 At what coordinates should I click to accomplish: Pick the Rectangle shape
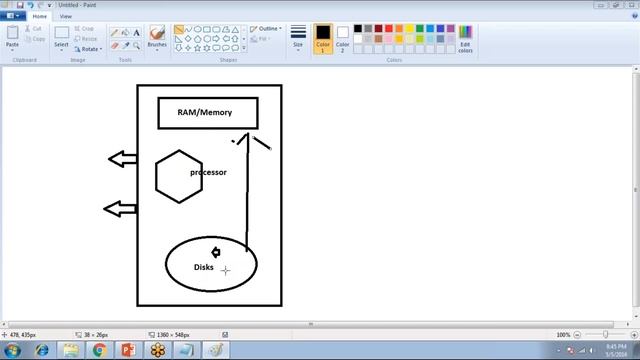coord(207,29)
